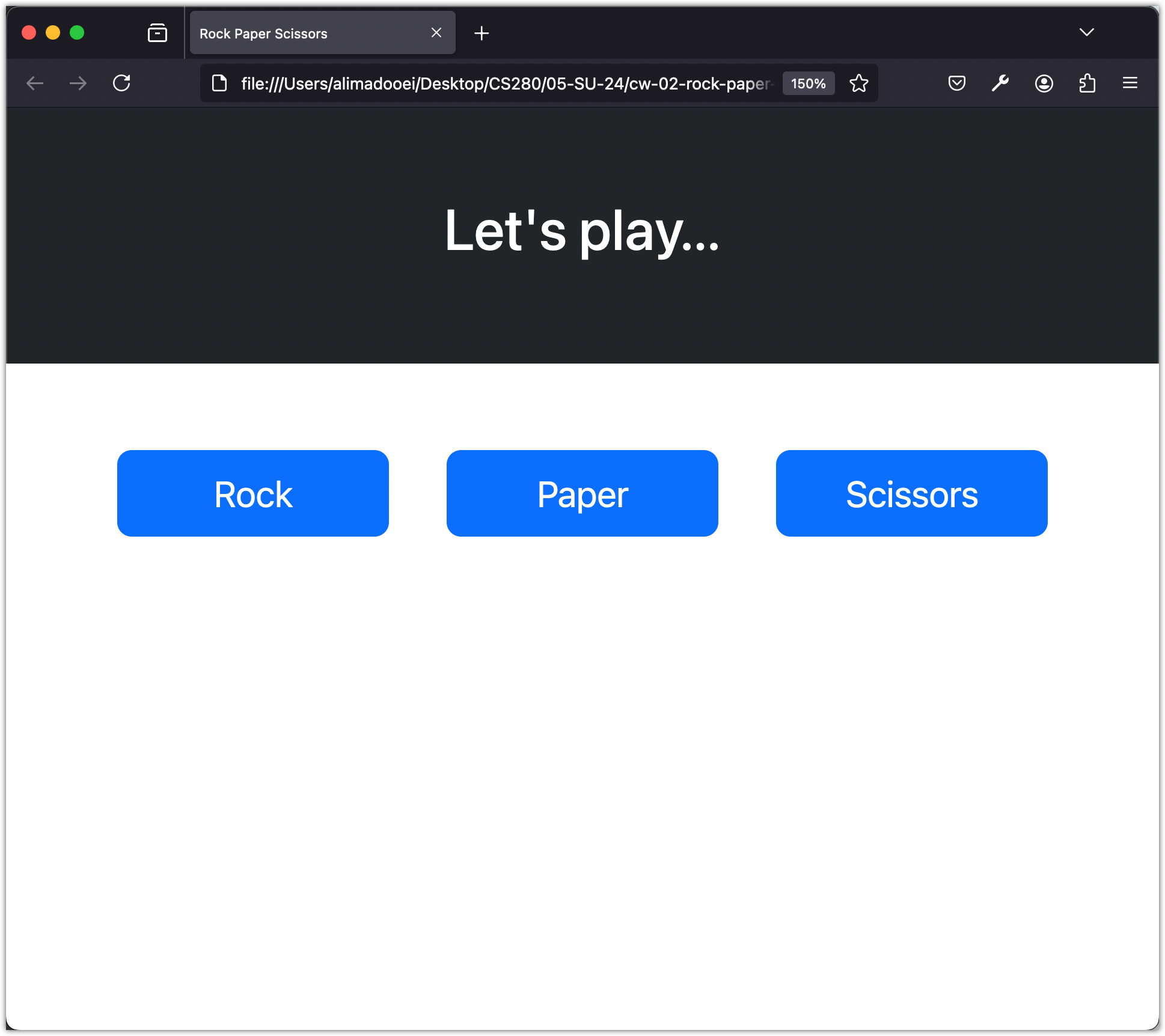Open the Firefox hamburger application menu
The image size is (1165, 1036).
(1130, 83)
